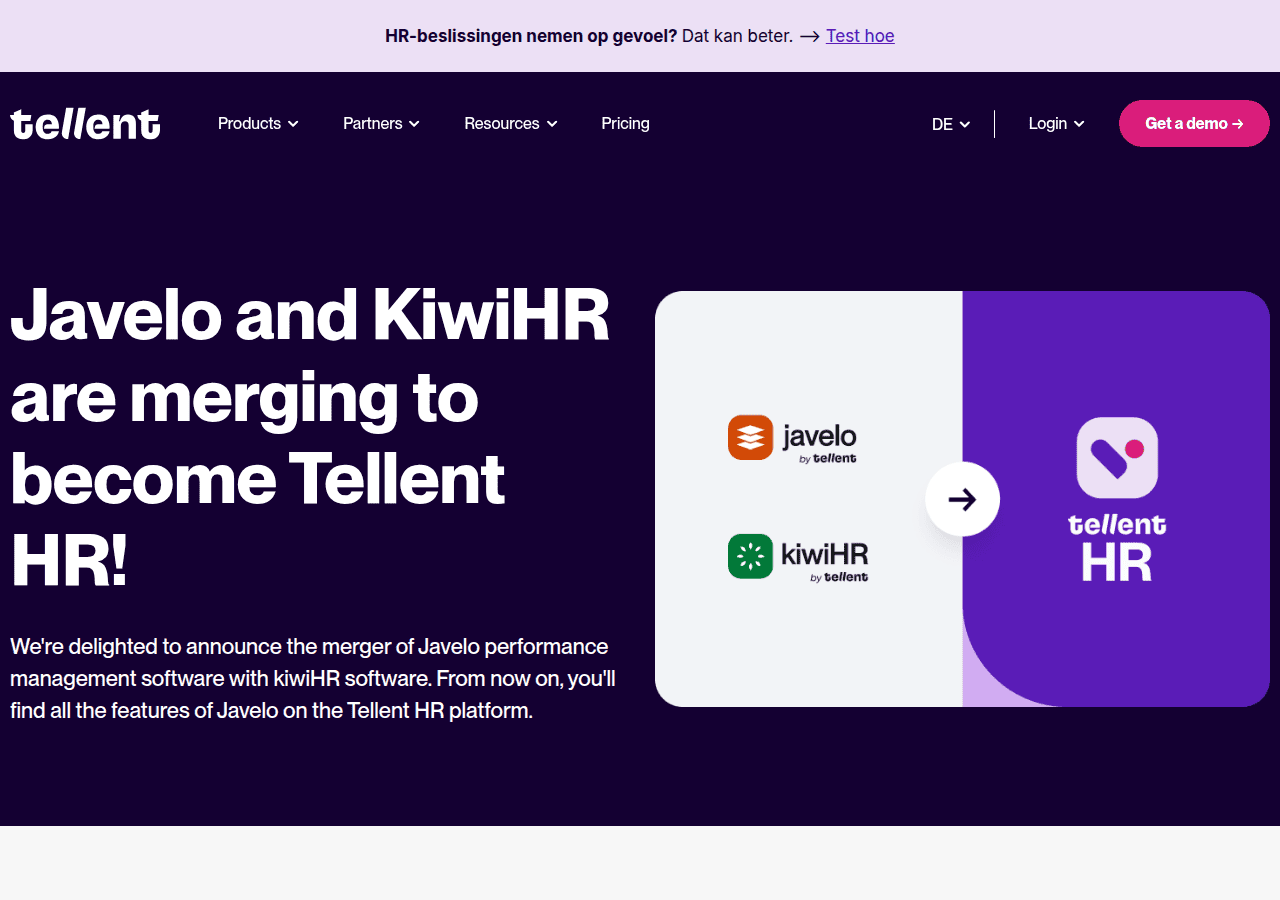The width and height of the screenshot is (1280, 900).
Task: Open the Pricing page
Action: point(625,123)
